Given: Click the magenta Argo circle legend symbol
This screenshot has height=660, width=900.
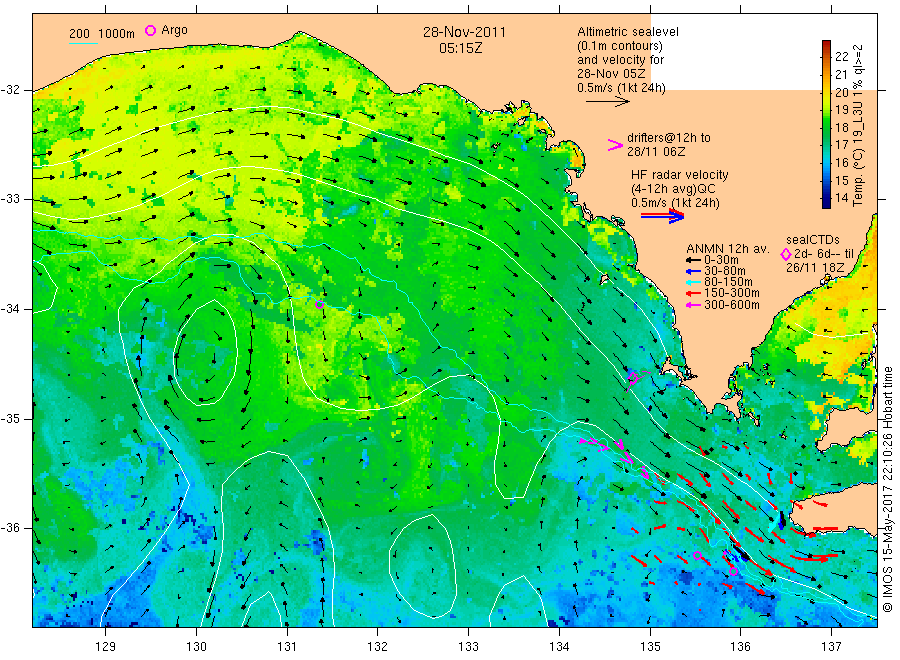Looking at the screenshot, I should click(x=150, y=30).
